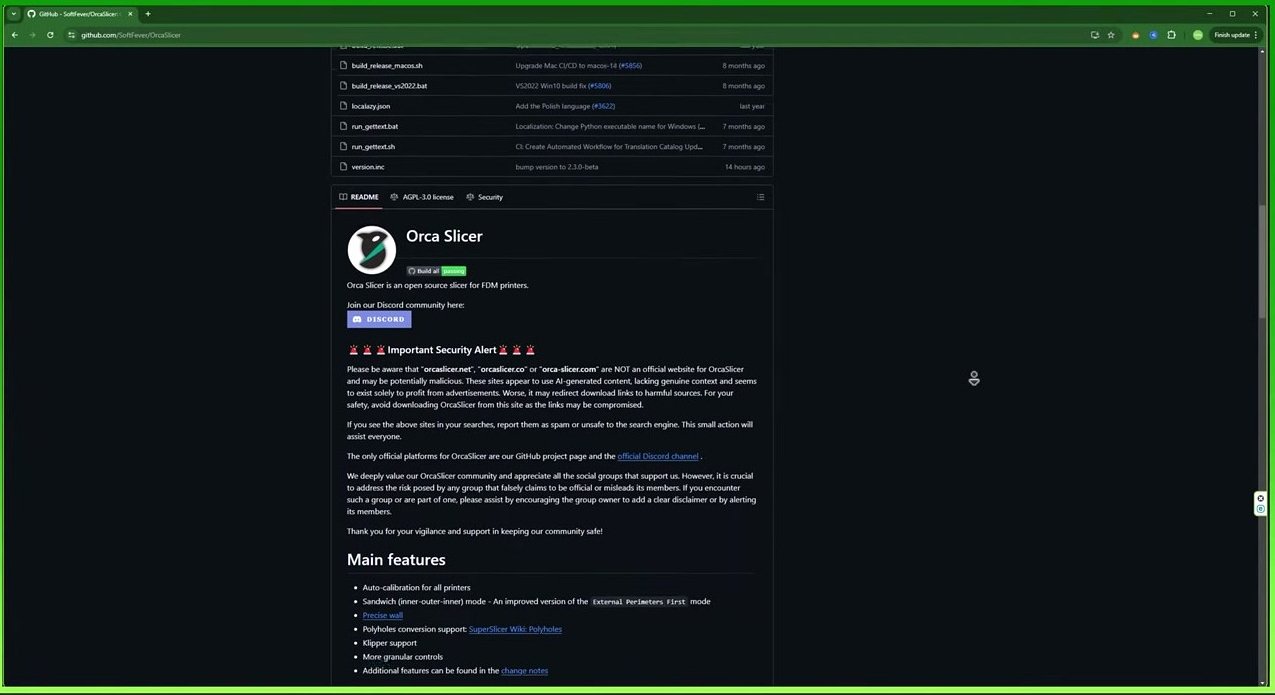Viewport: 1275px width, 695px height.
Task: Click file icon beside version.inc
Action: coord(343,167)
